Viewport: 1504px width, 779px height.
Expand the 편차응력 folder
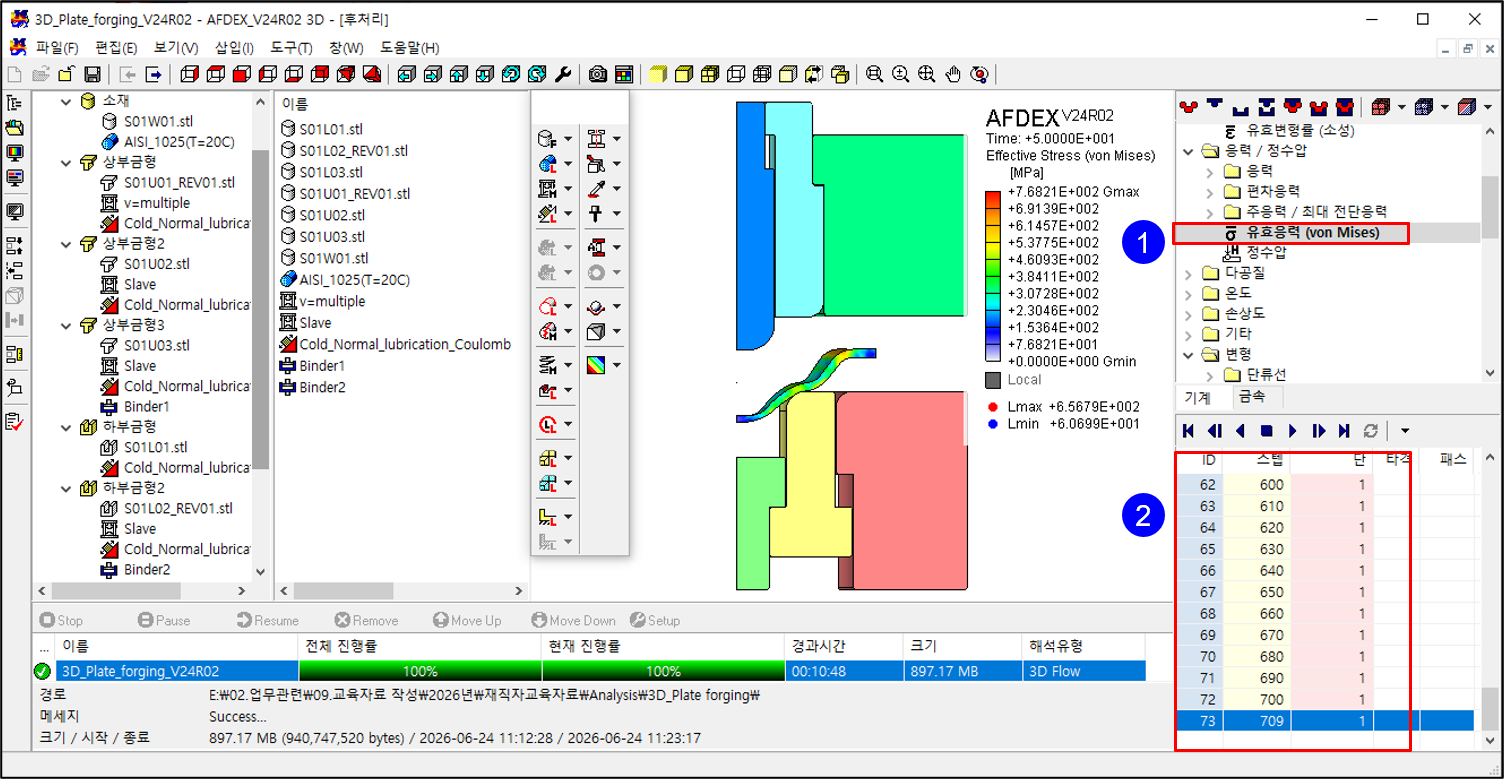point(1209,191)
